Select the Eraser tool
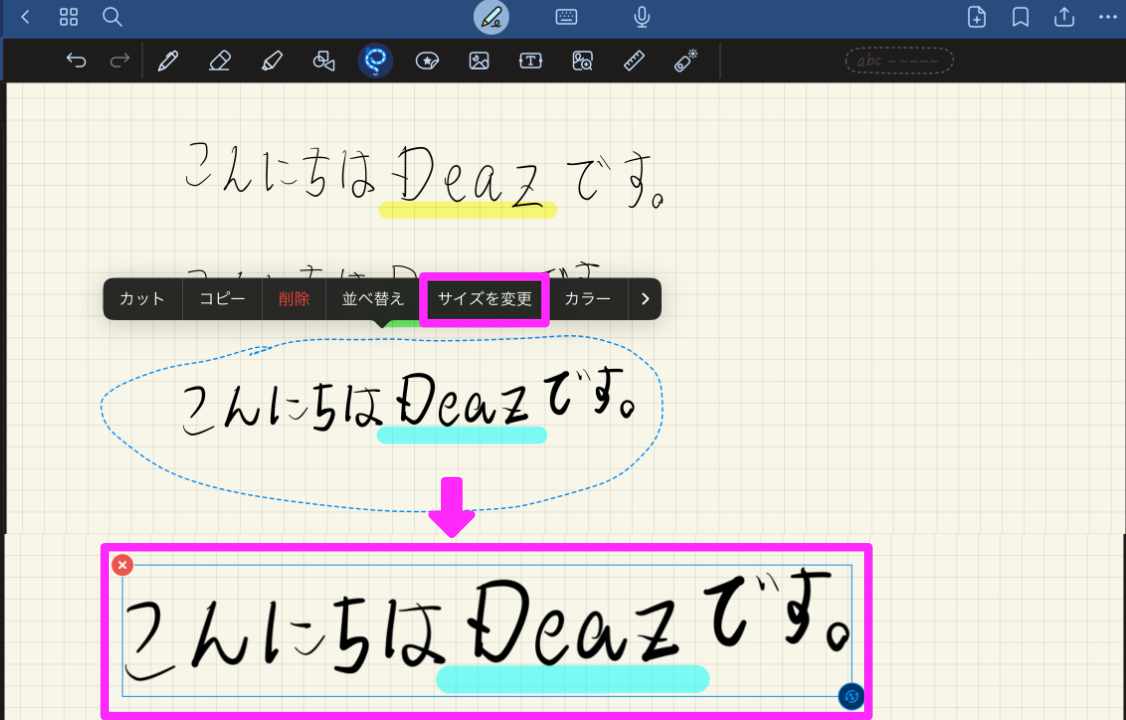 click(221, 60)
